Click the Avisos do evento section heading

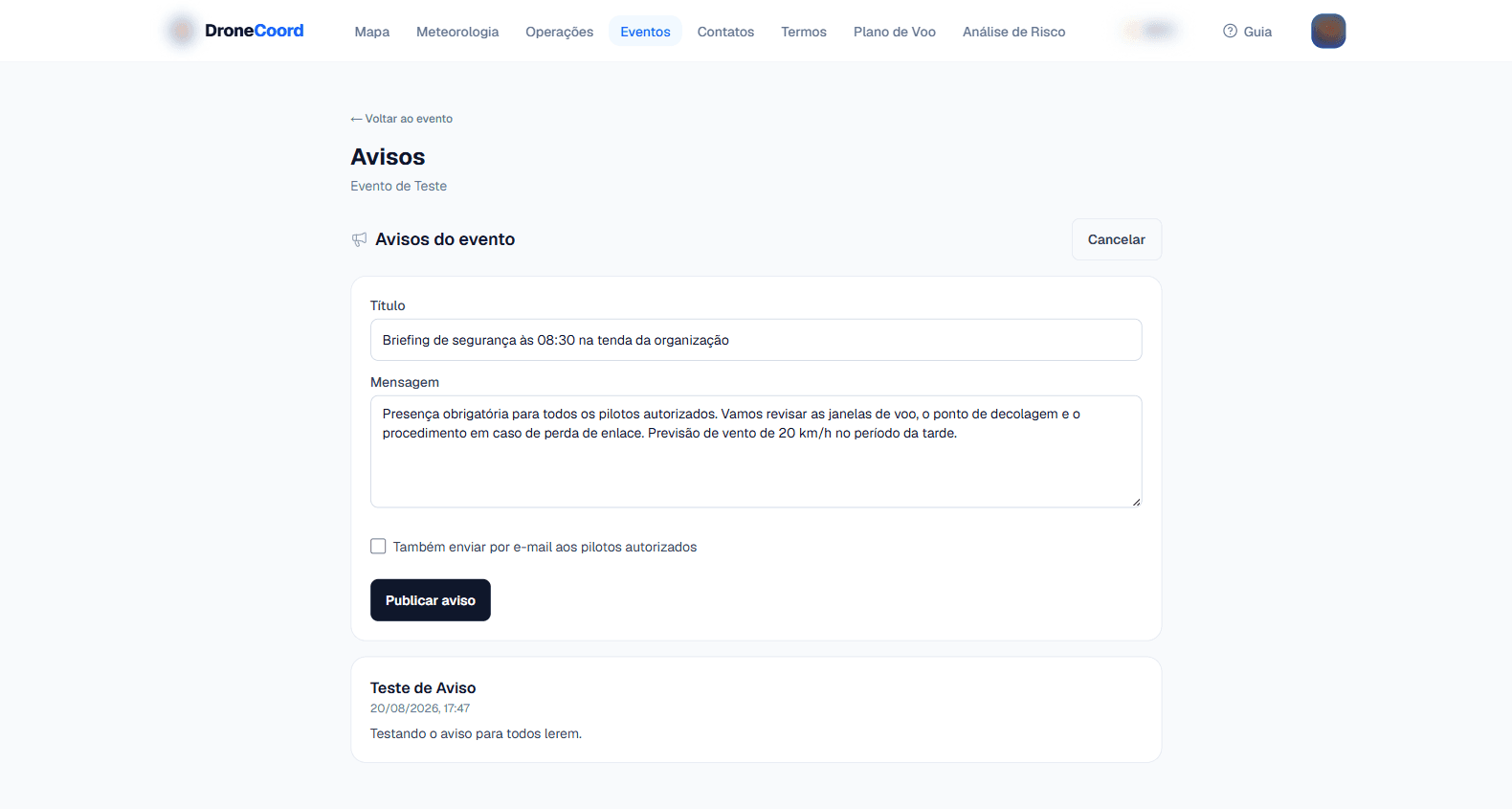tap(445, 239)
